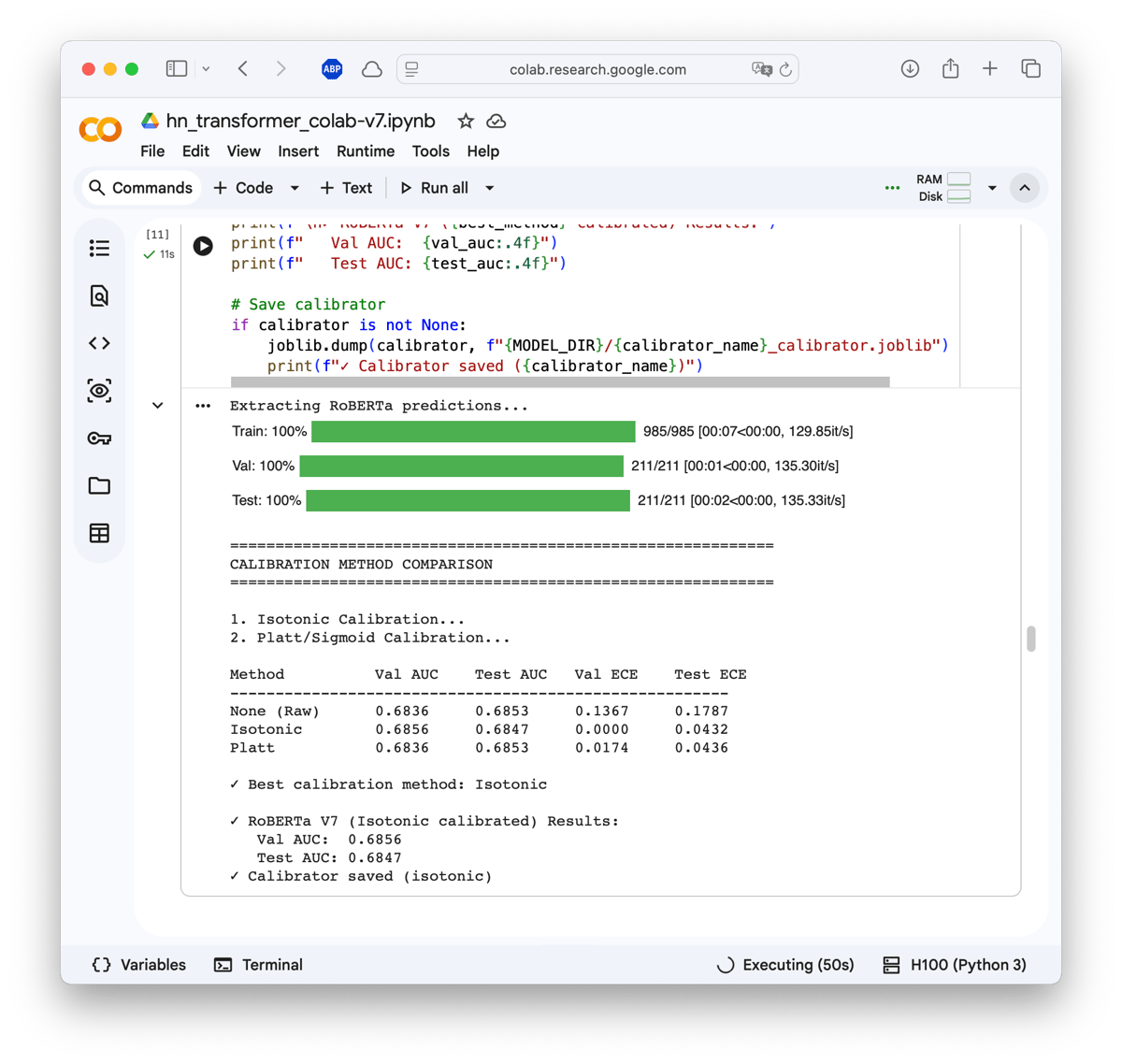Viewport: 1122px width, 1064px height.
Task: Click the cloud save status icon
Action: [496, 121]
